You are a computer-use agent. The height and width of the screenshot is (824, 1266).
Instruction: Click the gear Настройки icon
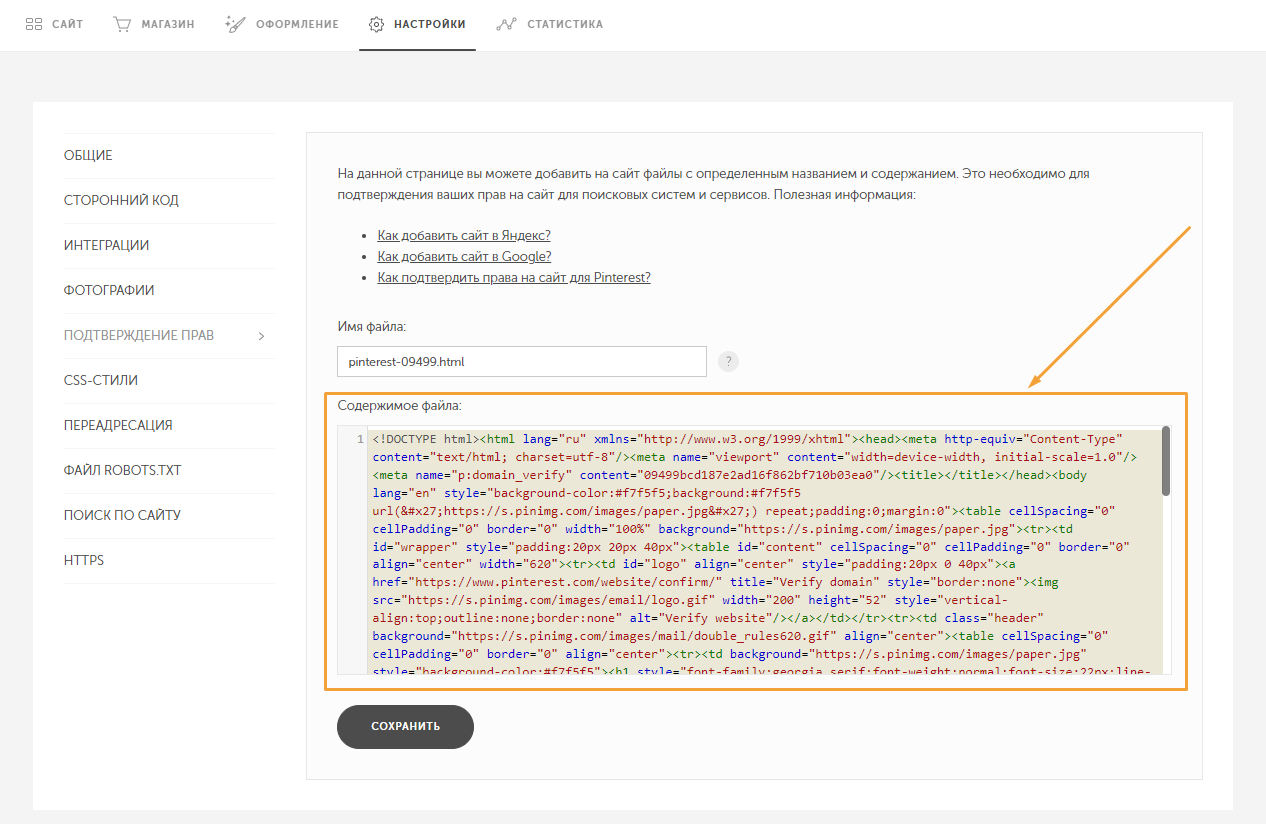pyautogui.click(x=376, y=24)
